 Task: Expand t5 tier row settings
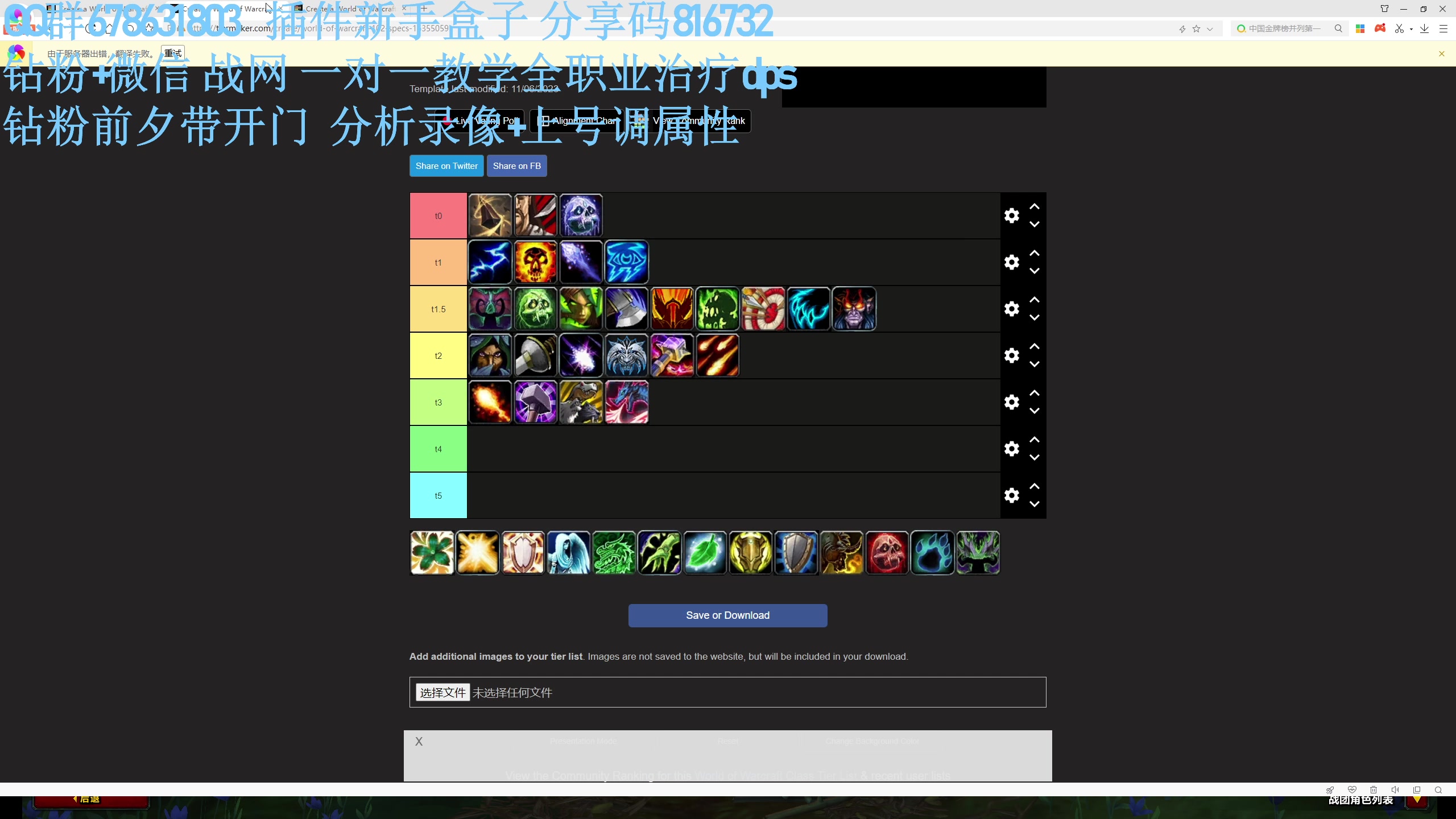[1011, 495]
